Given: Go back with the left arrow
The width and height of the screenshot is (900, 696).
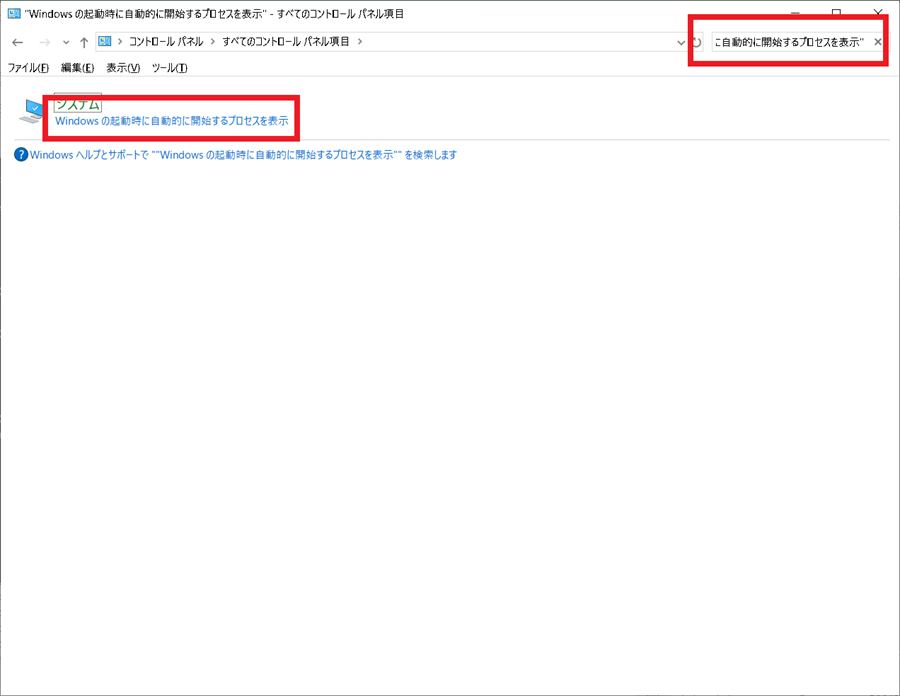Looking at the screenshot, I should click(17, 42).
